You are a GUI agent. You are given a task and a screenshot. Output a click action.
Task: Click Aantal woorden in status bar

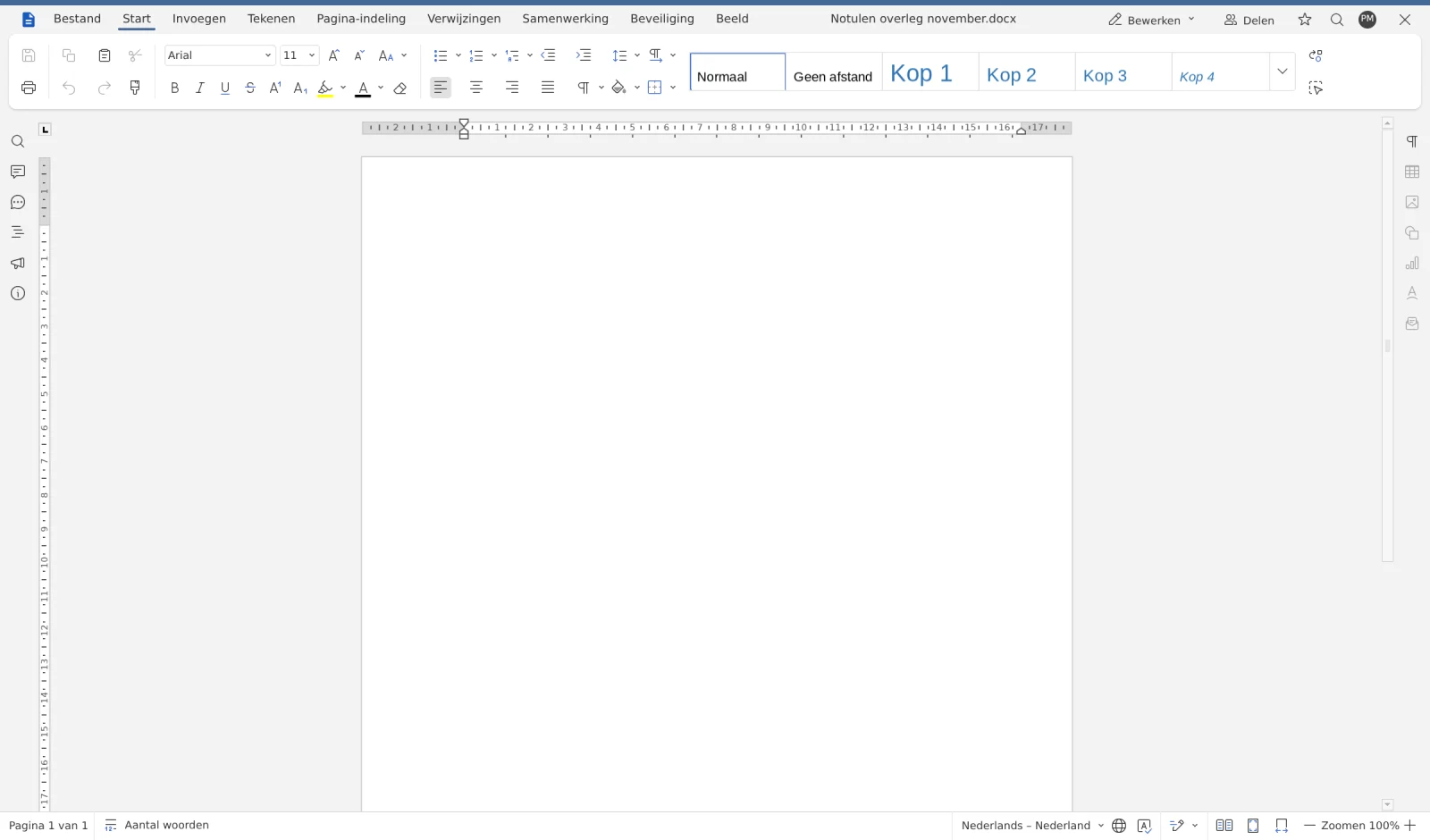point(157,826)
